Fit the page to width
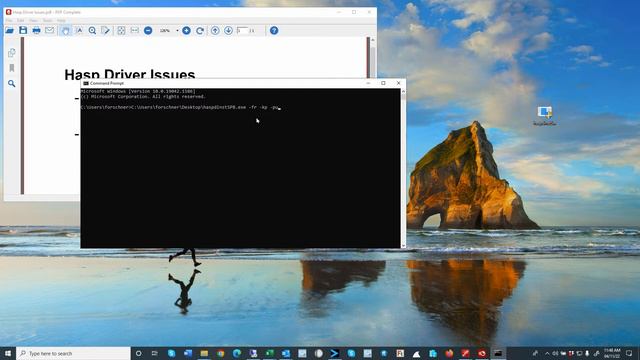Image resolution: width=640 pixels, height=360 pixels. click(x=134, y=31)
